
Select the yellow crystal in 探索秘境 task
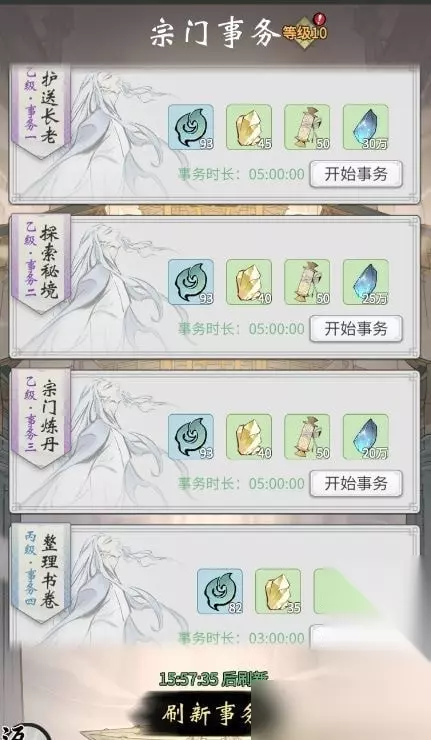[249, 282]
